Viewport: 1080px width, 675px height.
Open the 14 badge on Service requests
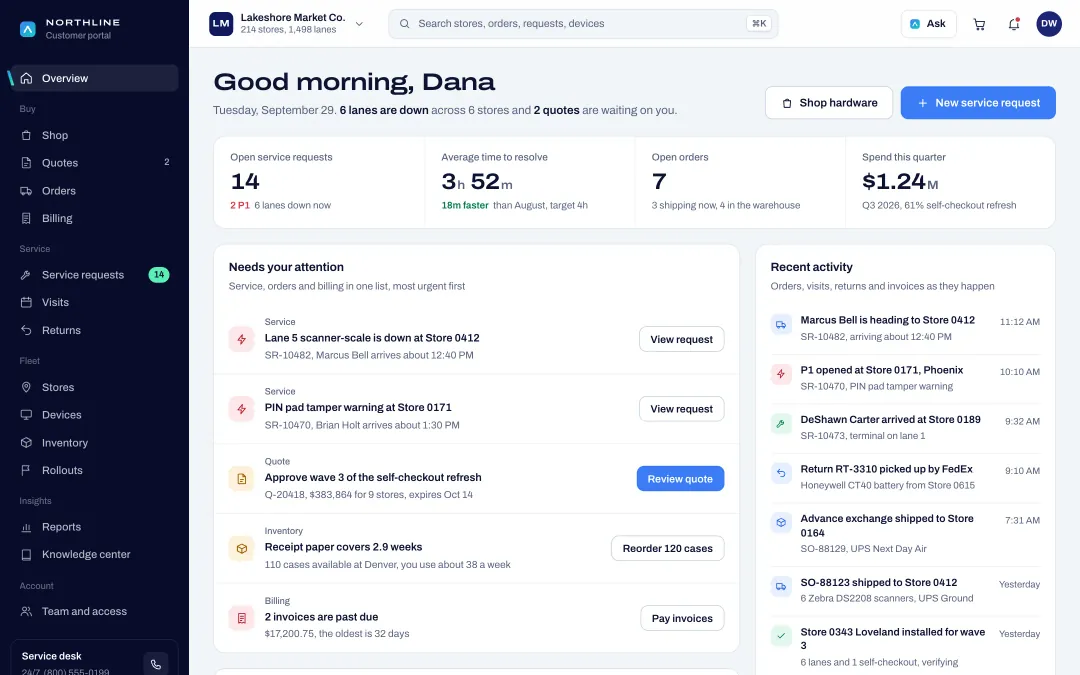[x=159, y=275]
